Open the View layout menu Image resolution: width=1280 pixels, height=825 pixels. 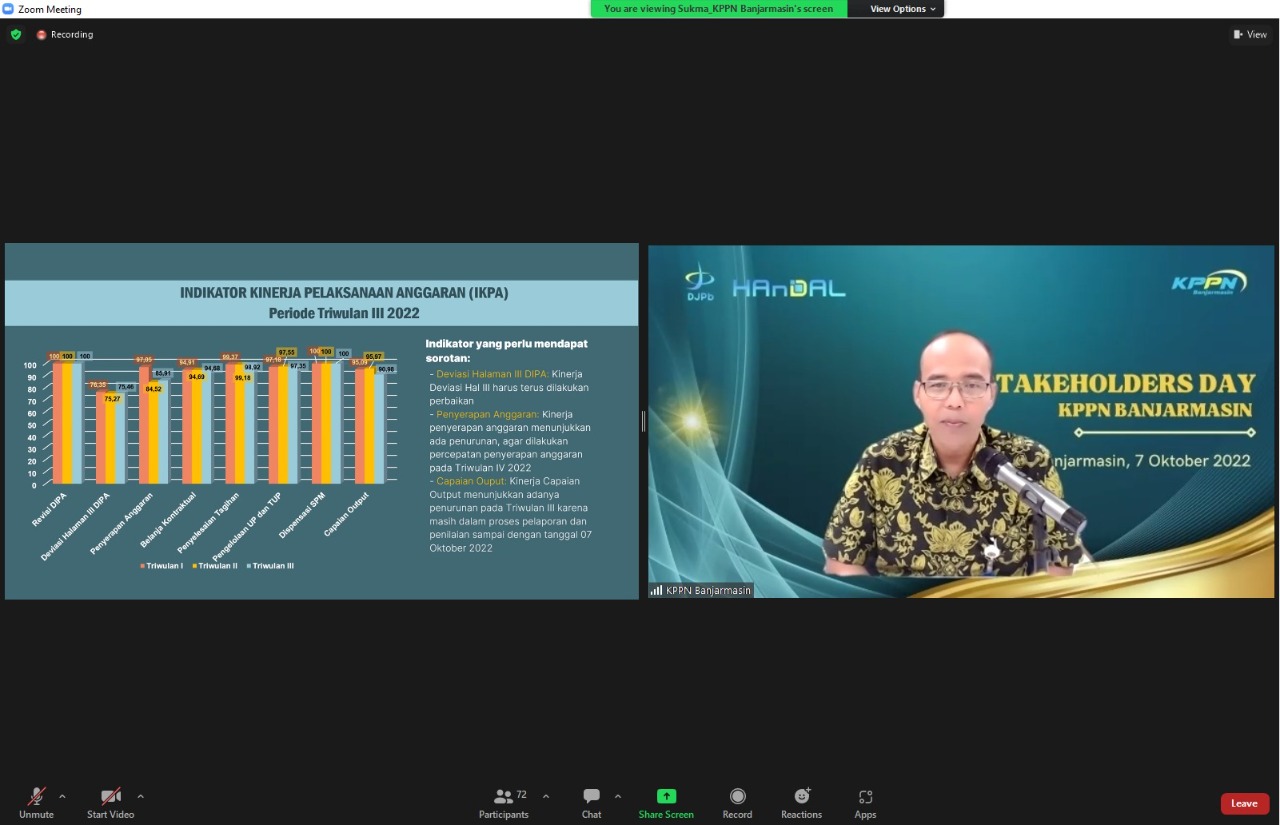(x=1250, y=34)
